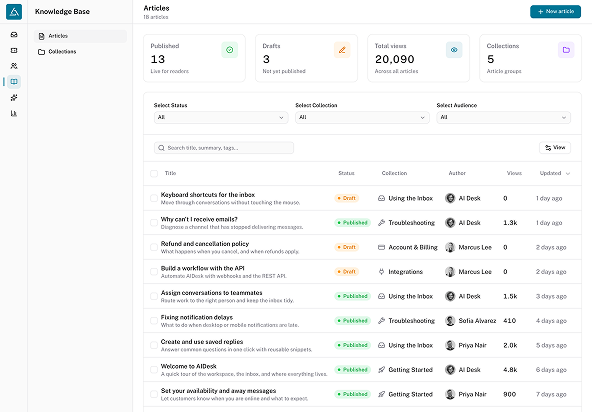Open the Integrations puzzle sidebar icon
Image resolution: width=592 pixels, height=412 pixels.
pos(14,97)
